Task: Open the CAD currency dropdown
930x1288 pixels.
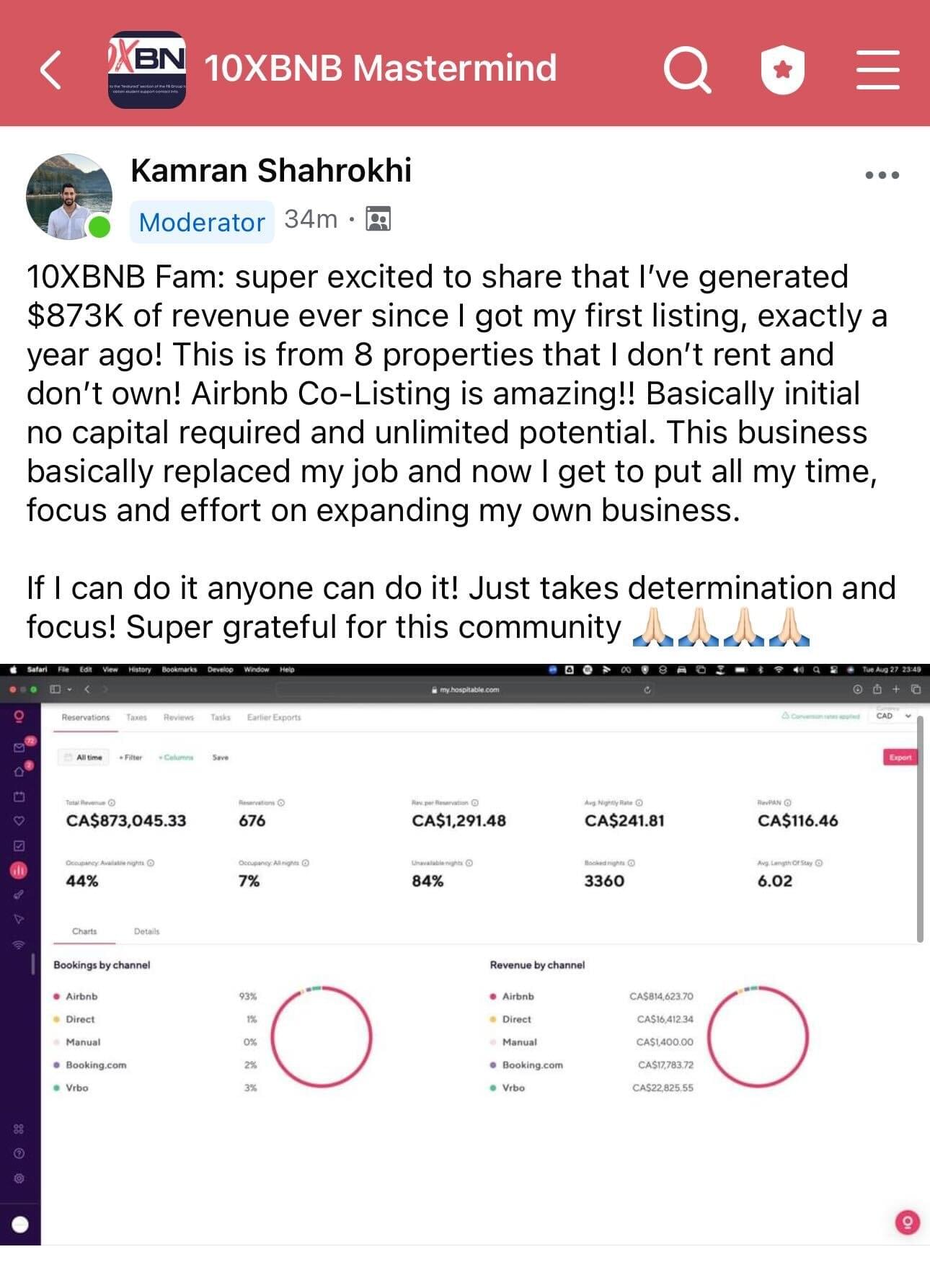Action: point(893,716)
